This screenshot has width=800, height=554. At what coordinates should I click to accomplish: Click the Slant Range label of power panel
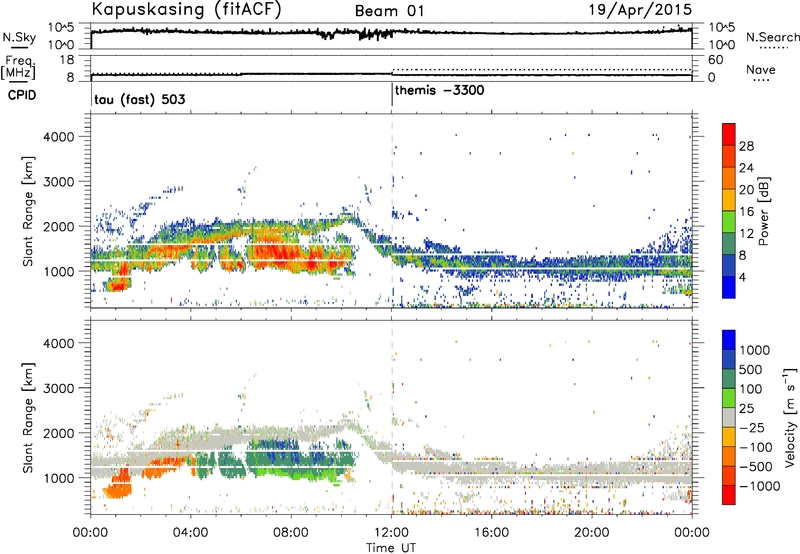[x=29, y=211]
